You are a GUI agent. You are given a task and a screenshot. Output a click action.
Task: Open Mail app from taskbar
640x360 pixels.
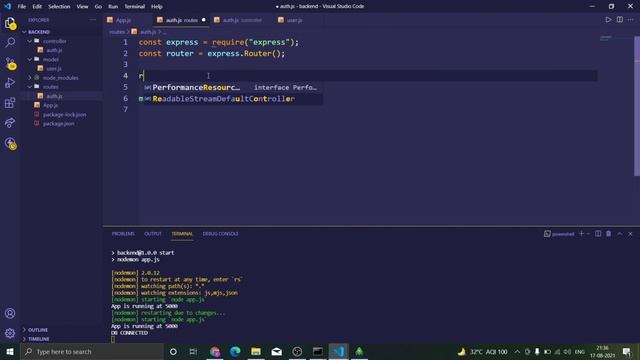point(276,351)
